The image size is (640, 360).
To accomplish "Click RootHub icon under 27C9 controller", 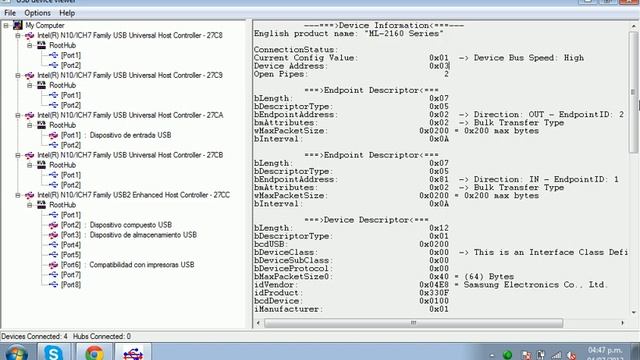I will [41, 85].
